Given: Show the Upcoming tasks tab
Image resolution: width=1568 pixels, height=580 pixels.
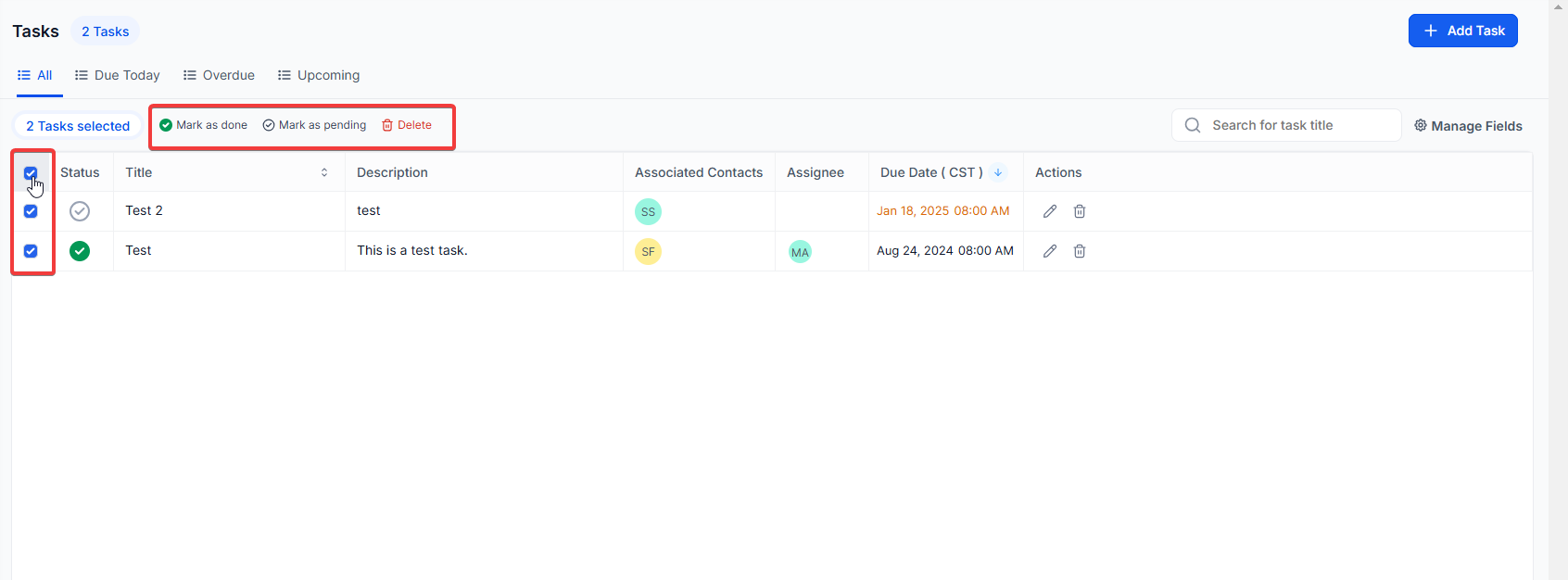Looking at the screenshot, I should pyautogui.click(x=319, y=75).
